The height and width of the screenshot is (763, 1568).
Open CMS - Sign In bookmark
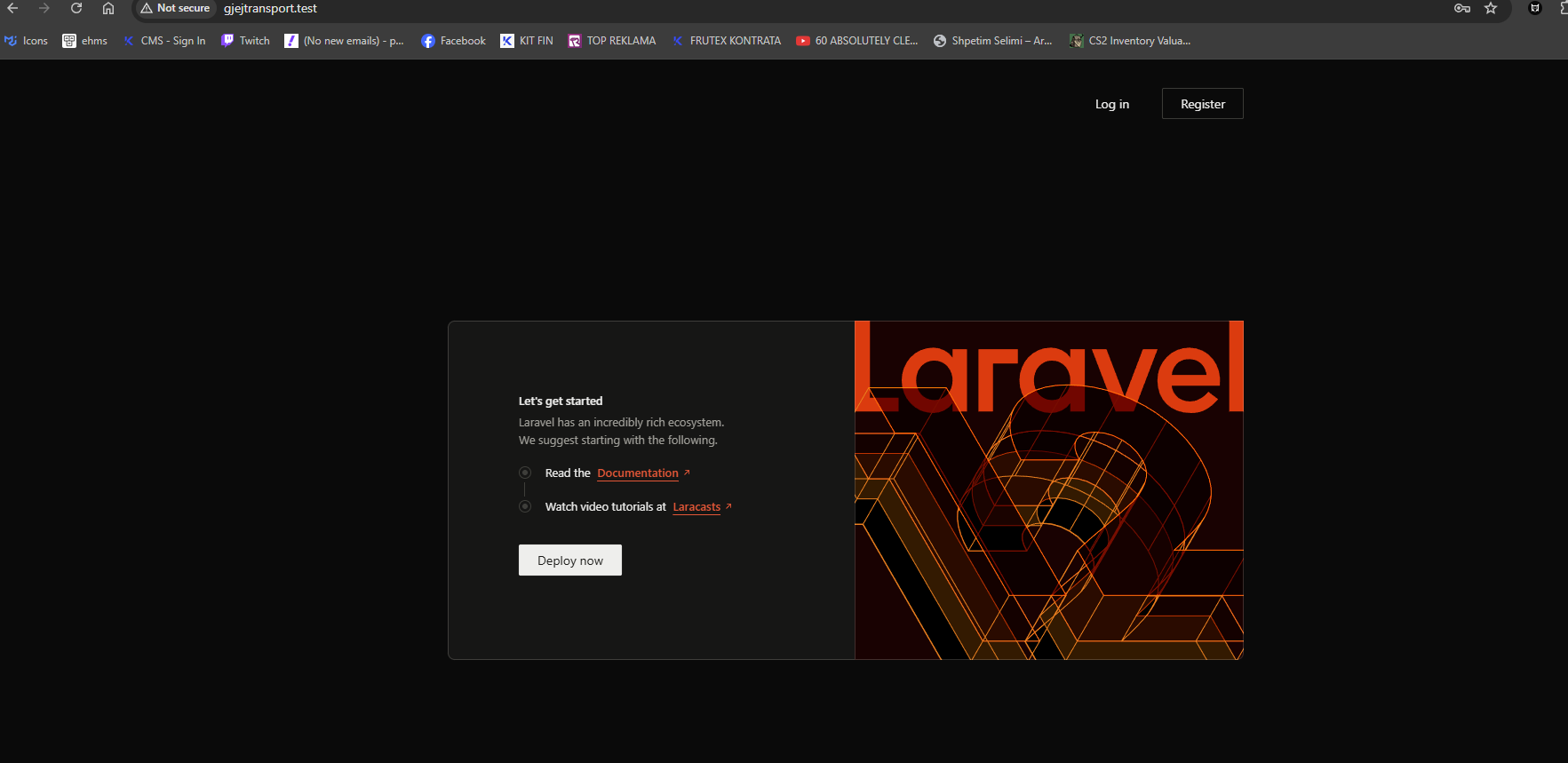[164, 41]
